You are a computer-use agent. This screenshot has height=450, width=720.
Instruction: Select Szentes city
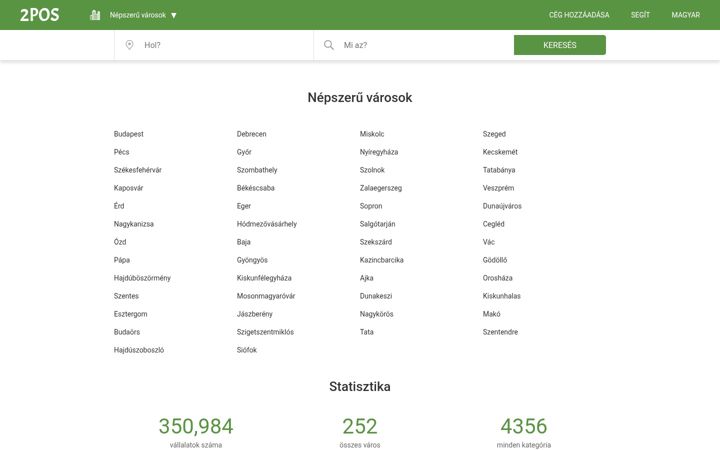click(126, 296)
